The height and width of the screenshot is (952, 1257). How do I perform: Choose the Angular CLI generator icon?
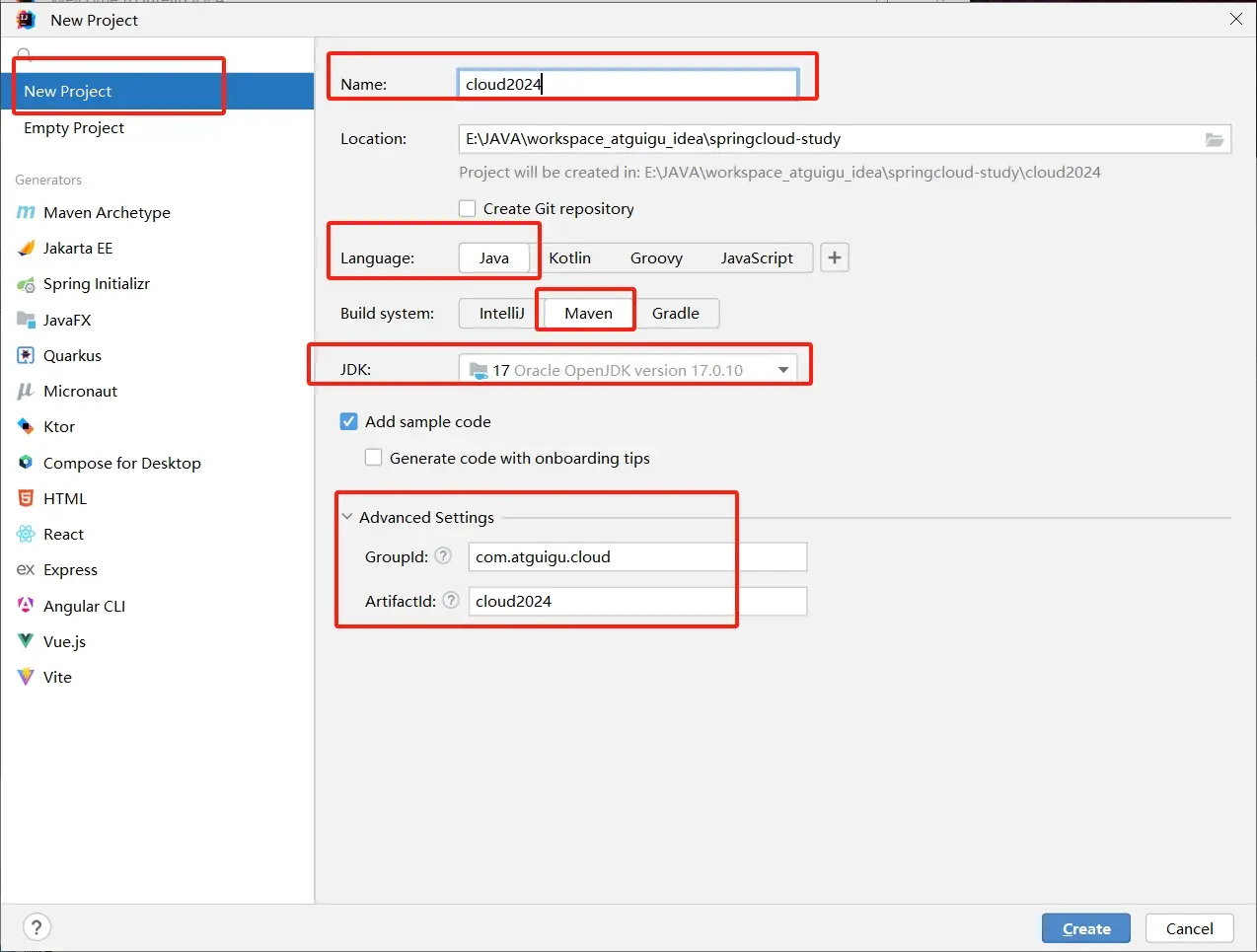(26, 606)
